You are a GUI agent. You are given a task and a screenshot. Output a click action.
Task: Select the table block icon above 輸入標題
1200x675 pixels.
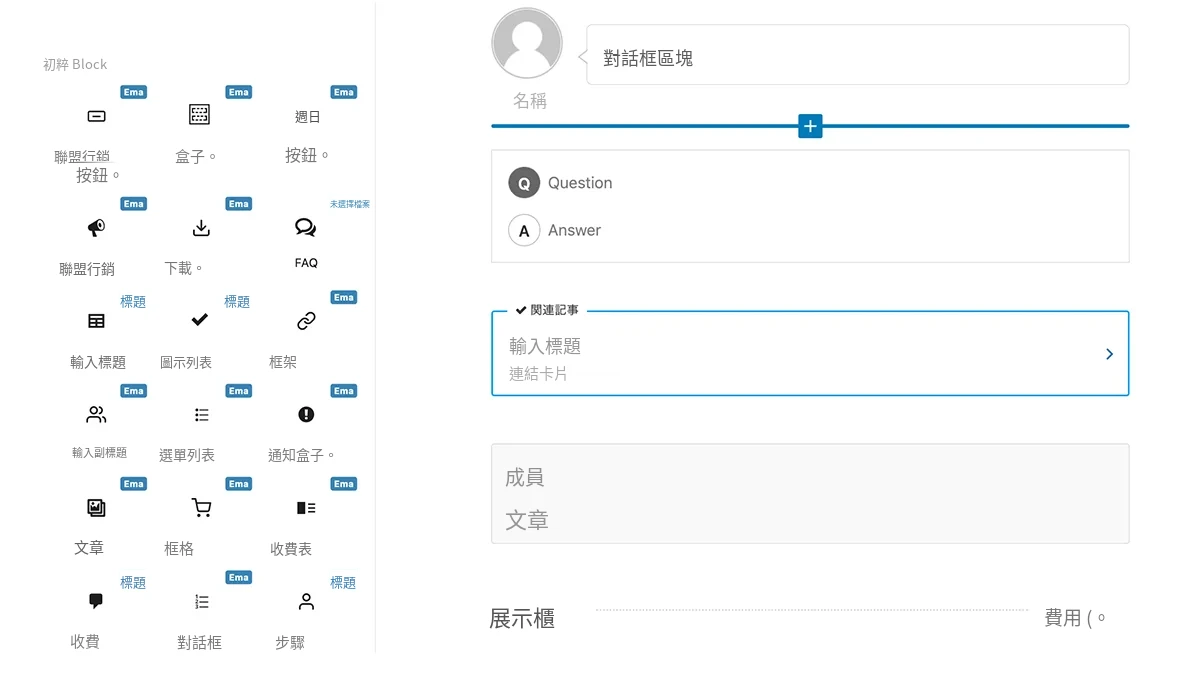[96, 321]
